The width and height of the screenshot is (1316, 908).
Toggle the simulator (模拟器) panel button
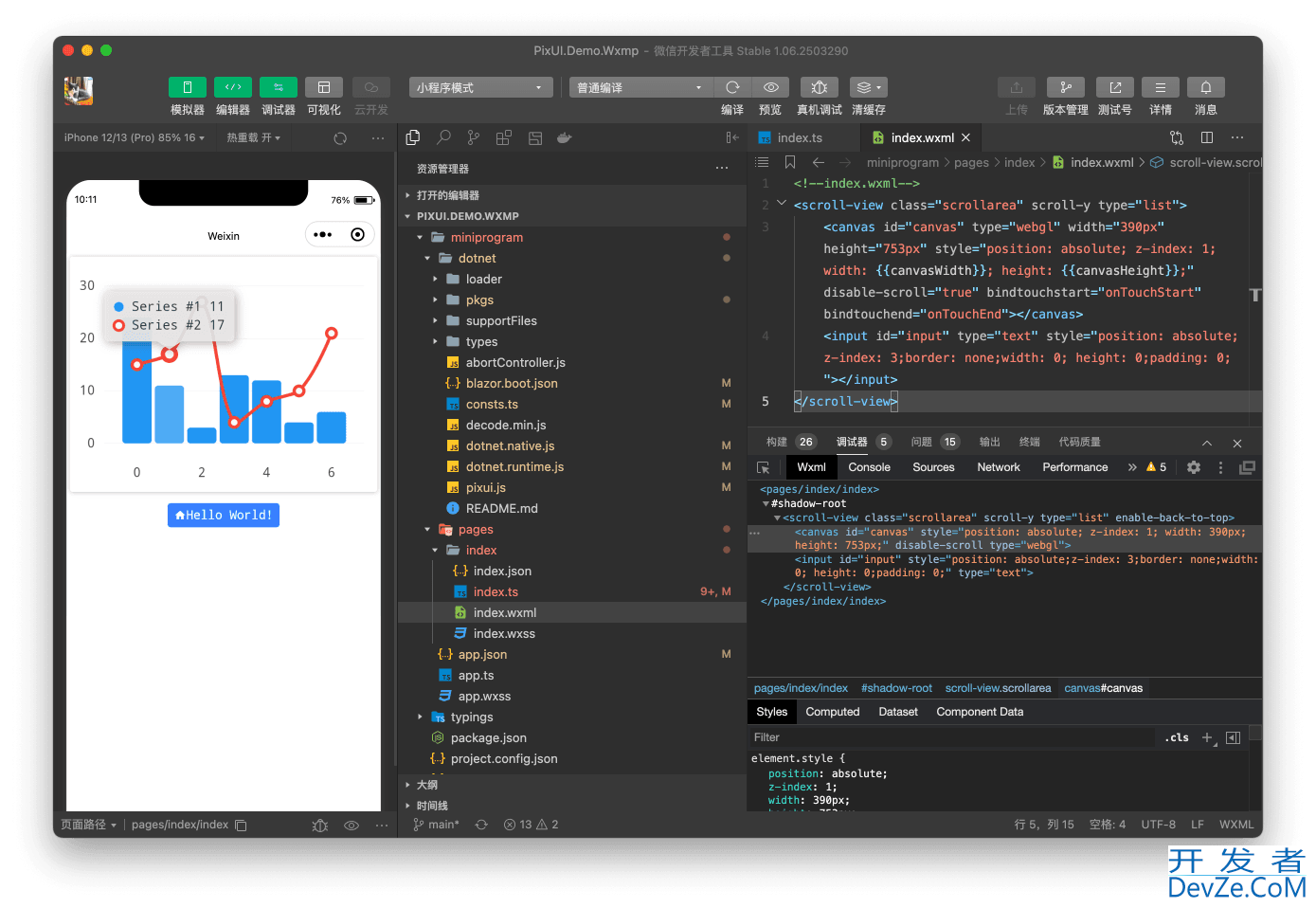click(187, 87)
